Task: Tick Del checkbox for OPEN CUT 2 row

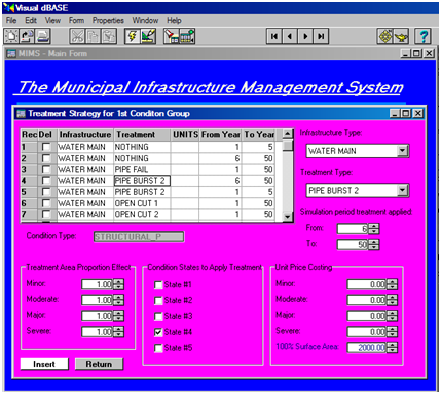Action: (x=46, y=214)
